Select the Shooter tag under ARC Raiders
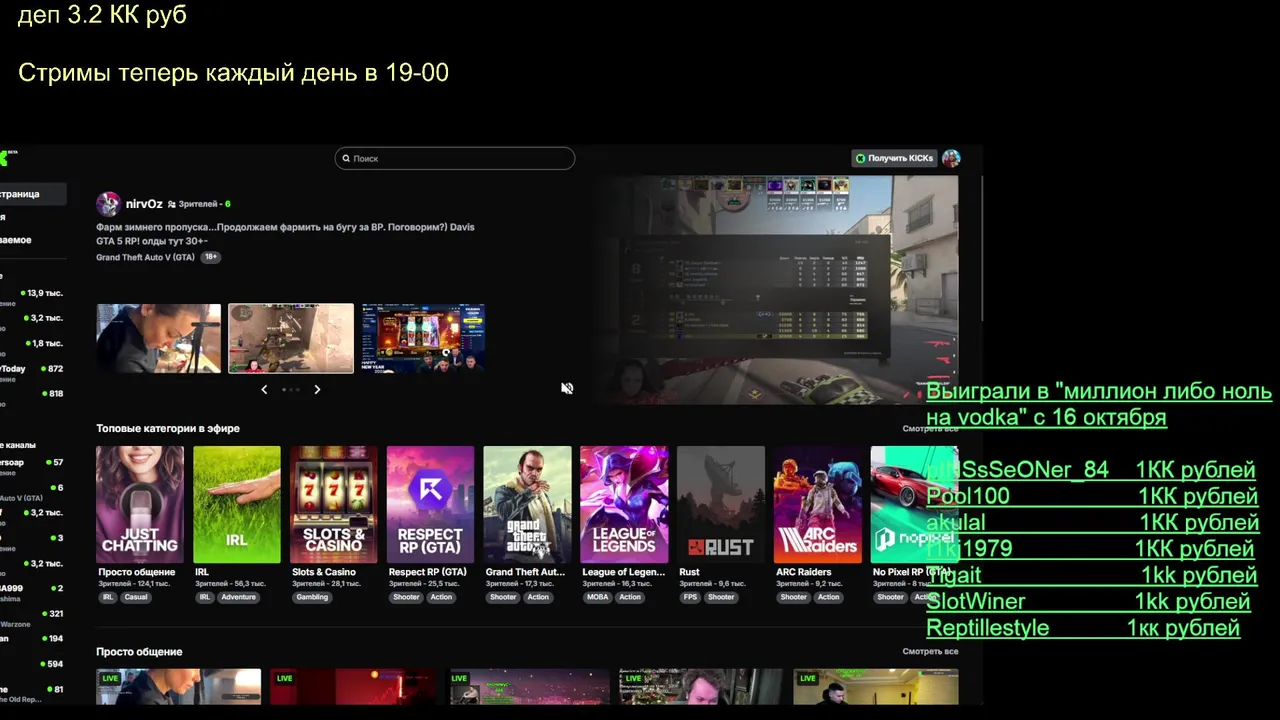This screenshot has width=1280, height=720. pyautogui.click(x=793, y=597)
